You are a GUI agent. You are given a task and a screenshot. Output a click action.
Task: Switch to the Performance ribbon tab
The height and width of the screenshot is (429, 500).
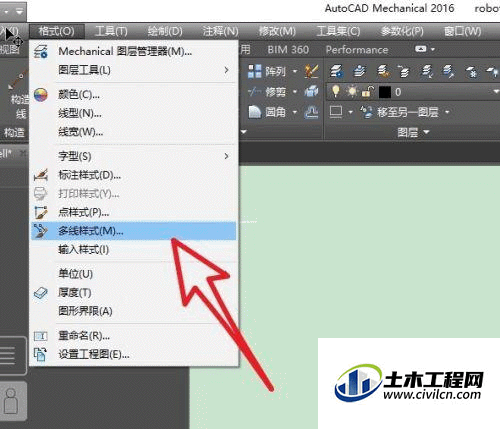coord(357,50)
